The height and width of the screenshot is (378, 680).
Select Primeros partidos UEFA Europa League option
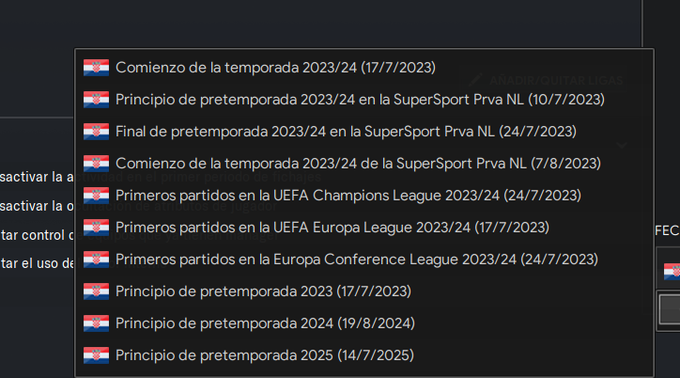click(x=364, y=228)
